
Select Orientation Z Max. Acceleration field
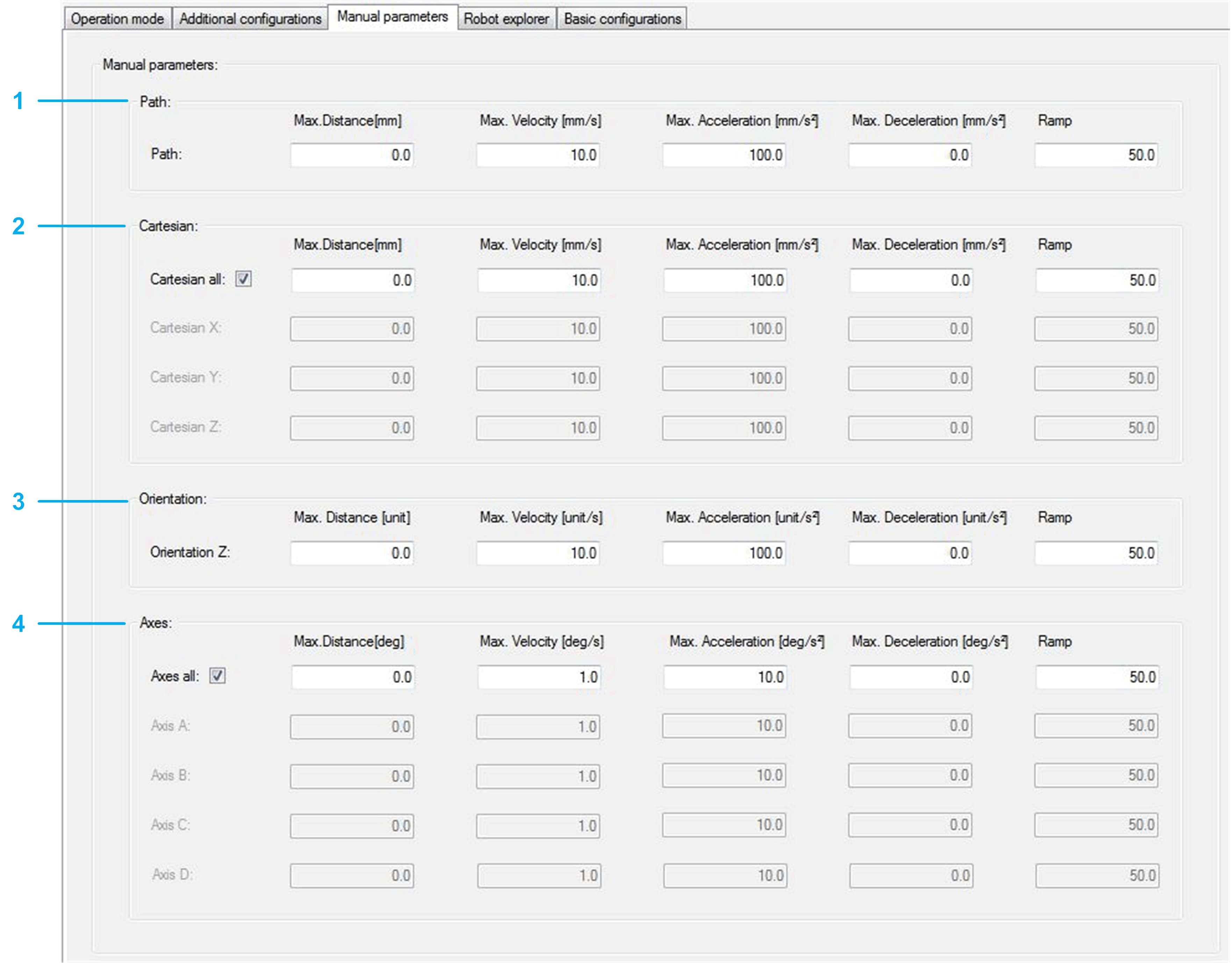[x=724, y=553]
